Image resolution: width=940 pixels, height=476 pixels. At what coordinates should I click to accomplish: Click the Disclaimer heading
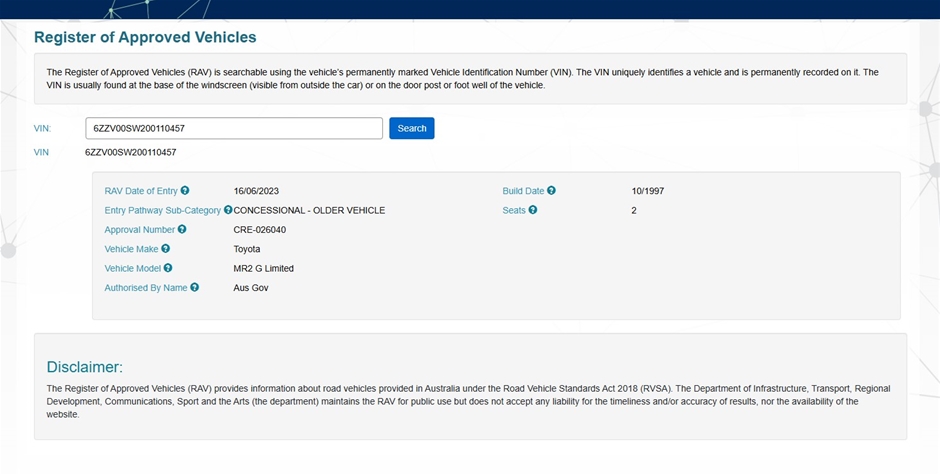85,367
